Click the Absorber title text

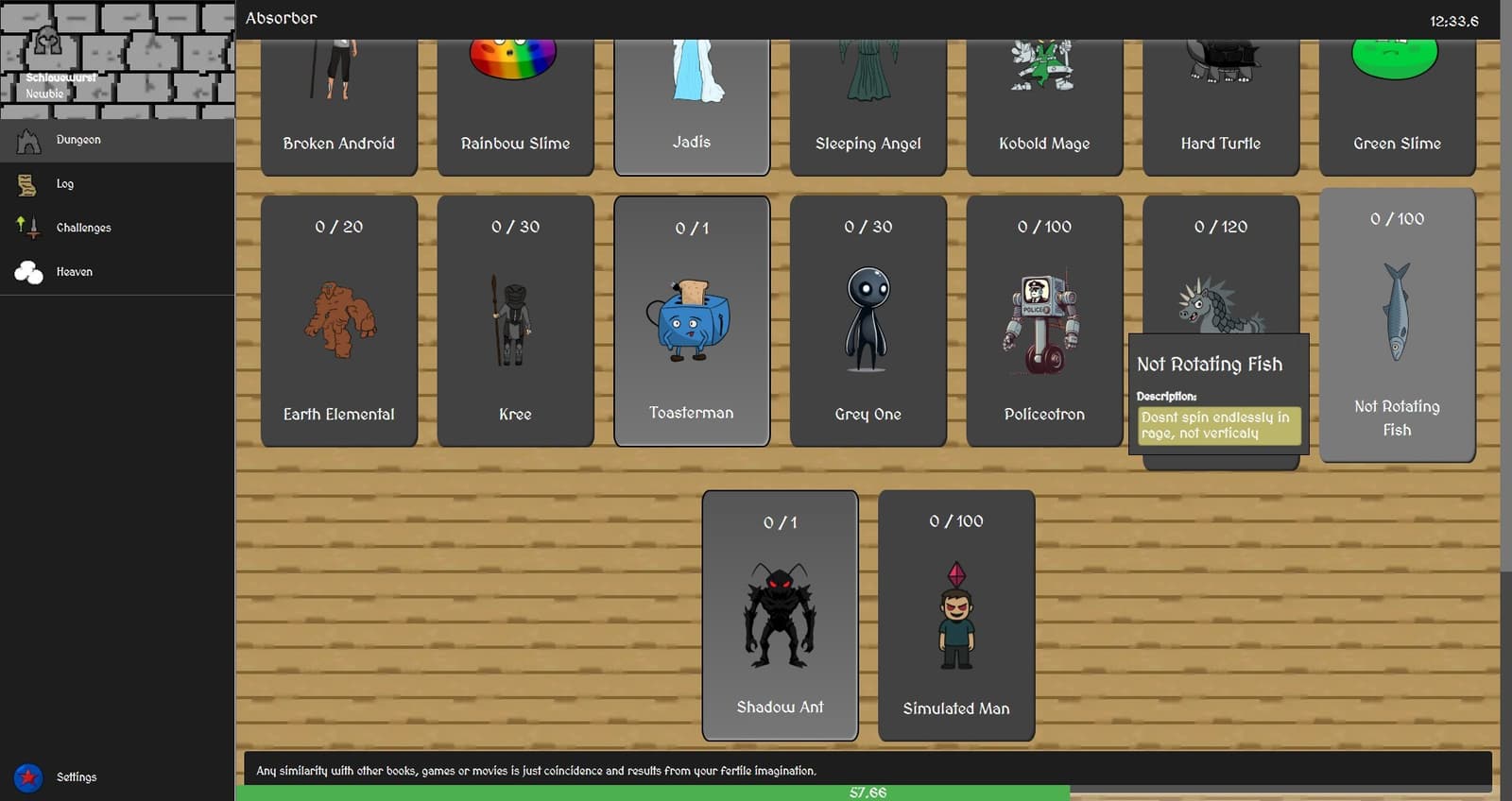coord(282,18)
